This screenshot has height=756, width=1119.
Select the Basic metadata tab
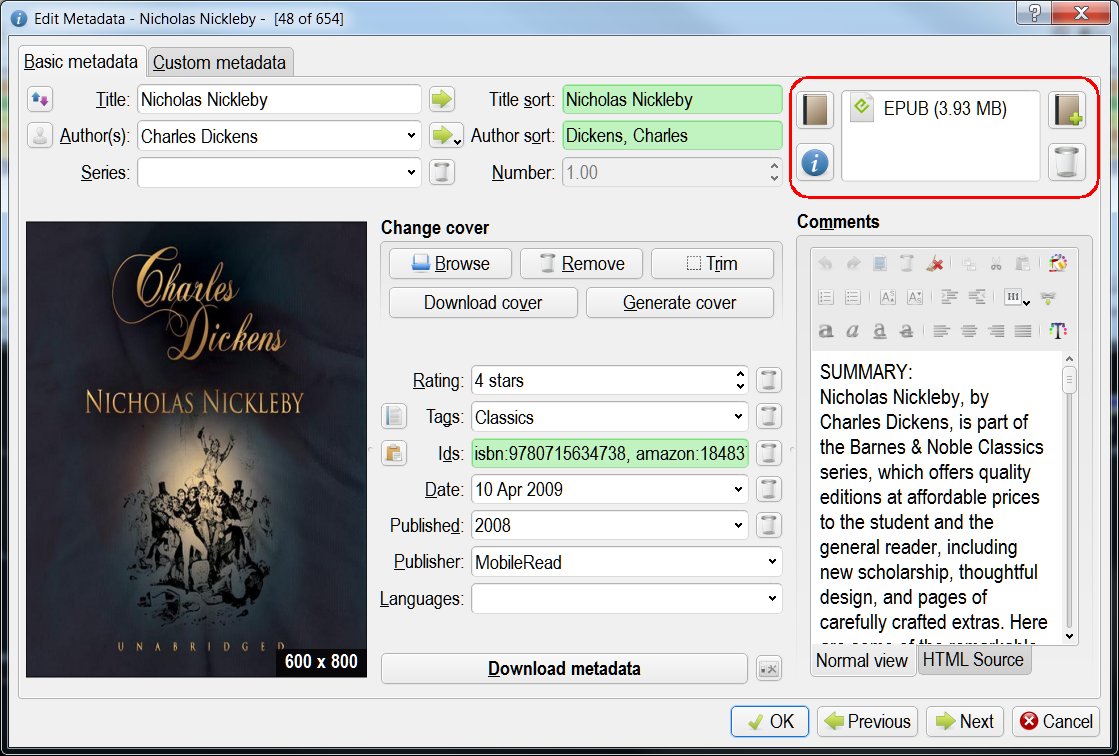pyautogui.click(x=81, y=61)
